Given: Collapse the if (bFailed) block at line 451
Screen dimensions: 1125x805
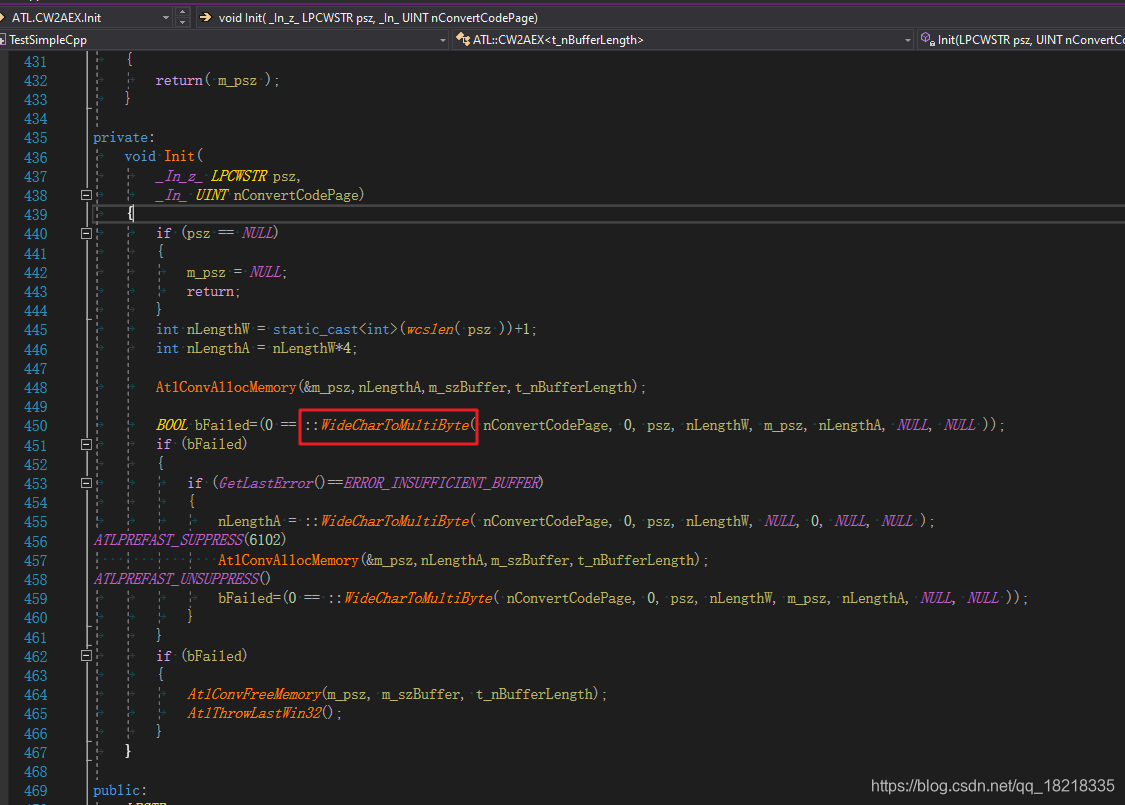Looking at the screenshot, I should (x=86, y=443).
